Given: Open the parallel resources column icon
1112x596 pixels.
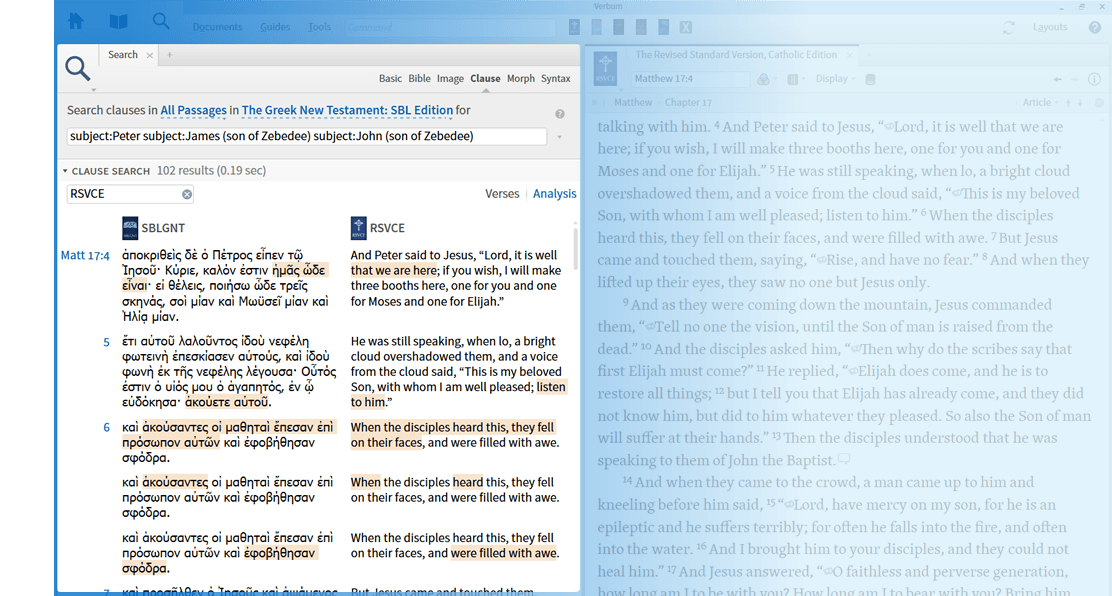Looking at the screenshot, I should pyautogui.click(x=793, y=79).
